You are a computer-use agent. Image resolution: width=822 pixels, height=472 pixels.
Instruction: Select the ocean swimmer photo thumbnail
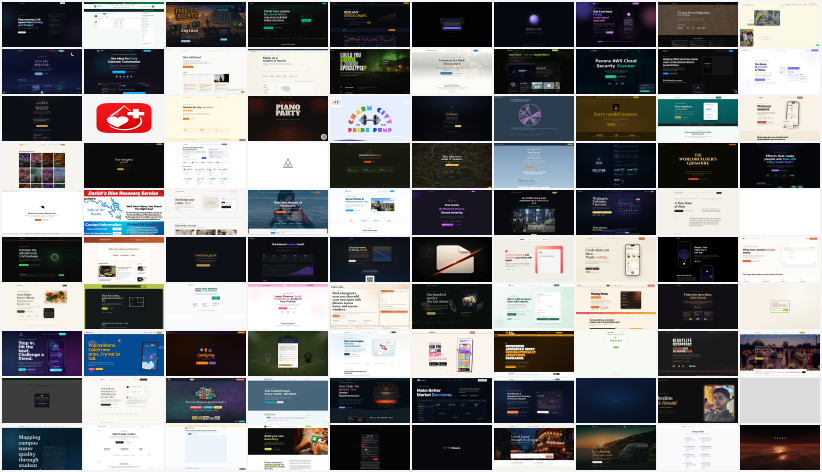coord(288,212)
